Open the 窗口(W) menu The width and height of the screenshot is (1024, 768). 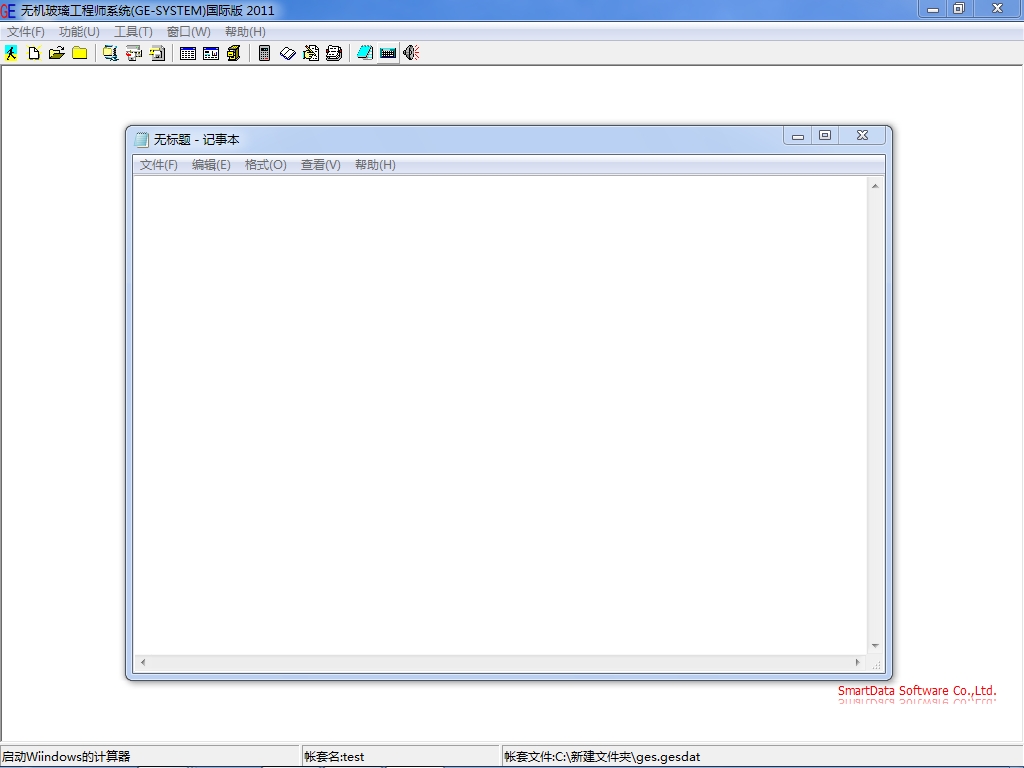[x=189, y=31]
